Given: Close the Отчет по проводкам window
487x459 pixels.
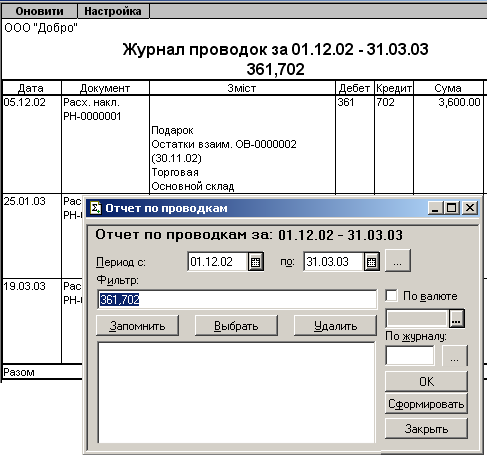Looking at the screenshot, I should coord(470,208).
